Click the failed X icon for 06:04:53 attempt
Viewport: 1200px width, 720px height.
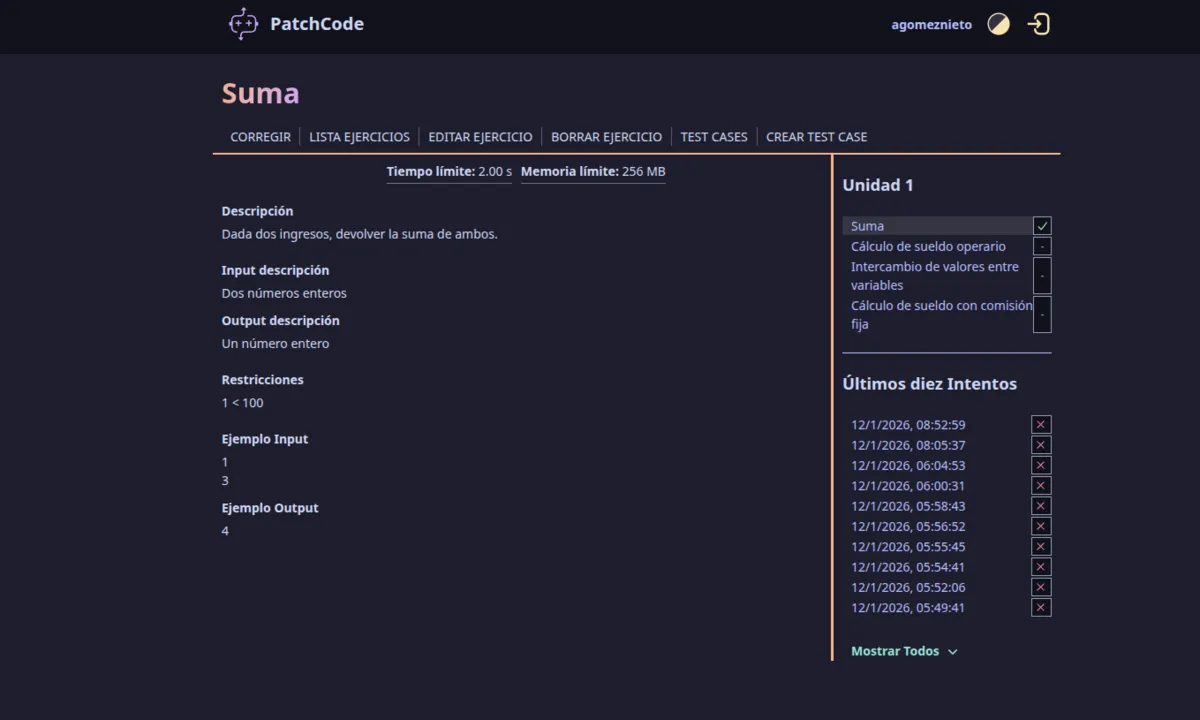(1041, 465)
